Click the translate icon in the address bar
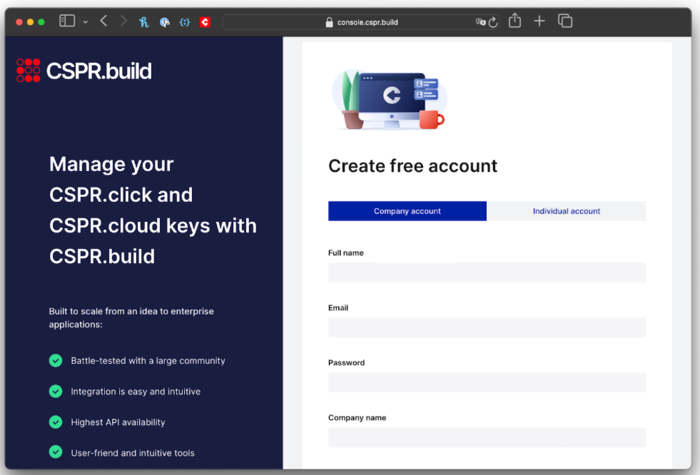 480,21
